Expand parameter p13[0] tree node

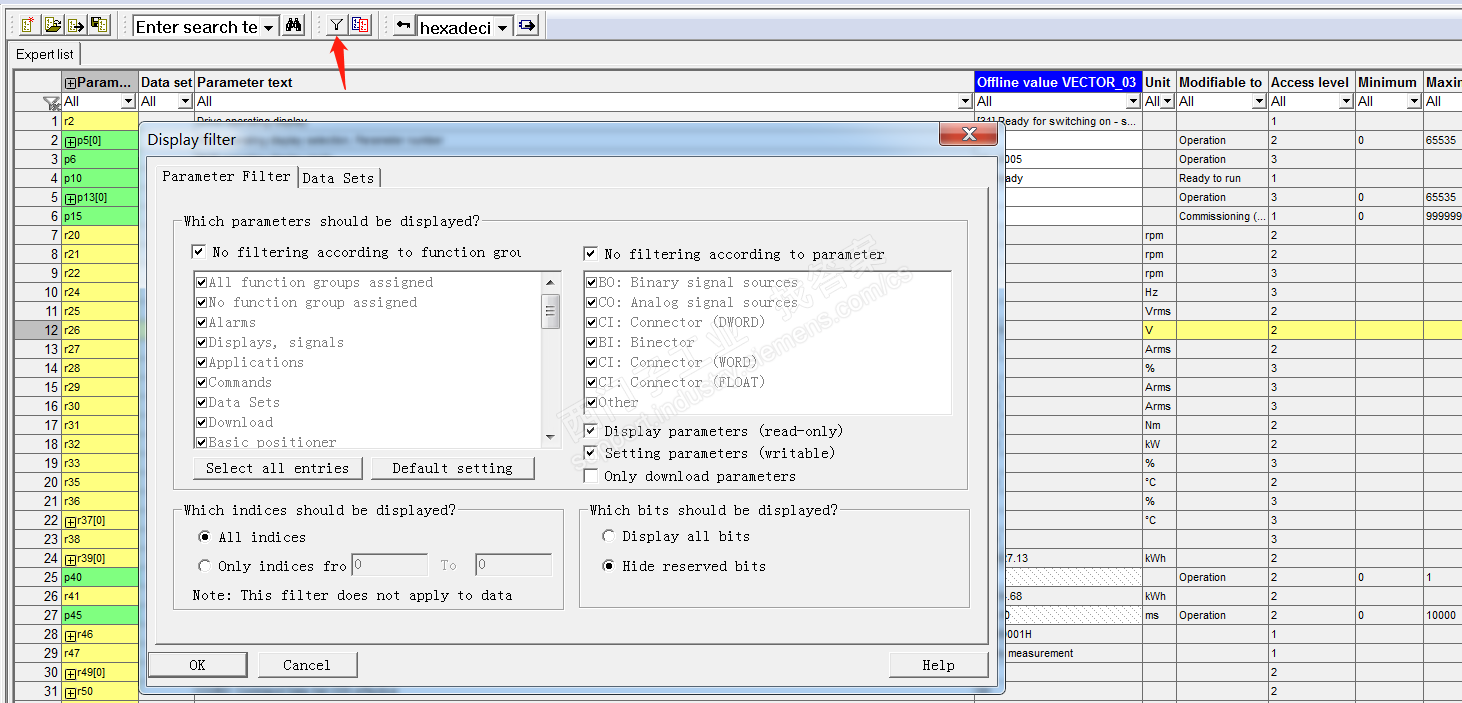[x=71, y=198]
